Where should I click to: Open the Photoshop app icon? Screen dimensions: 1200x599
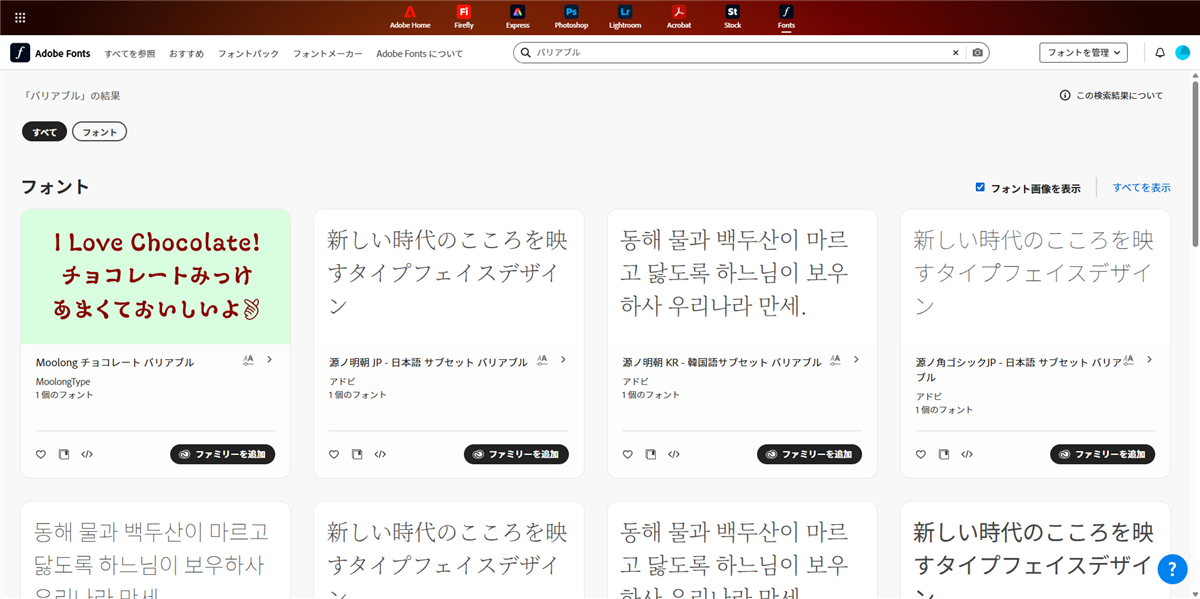(x=571, y=16)
